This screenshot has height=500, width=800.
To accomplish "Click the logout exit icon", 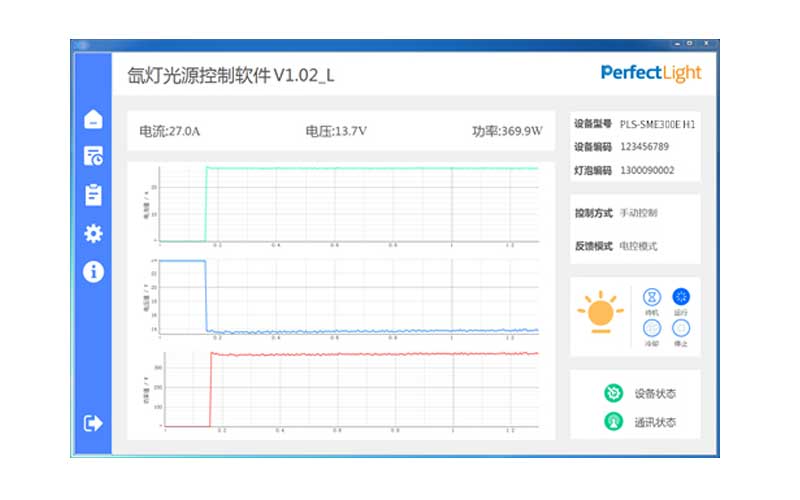I will point(93,423).
